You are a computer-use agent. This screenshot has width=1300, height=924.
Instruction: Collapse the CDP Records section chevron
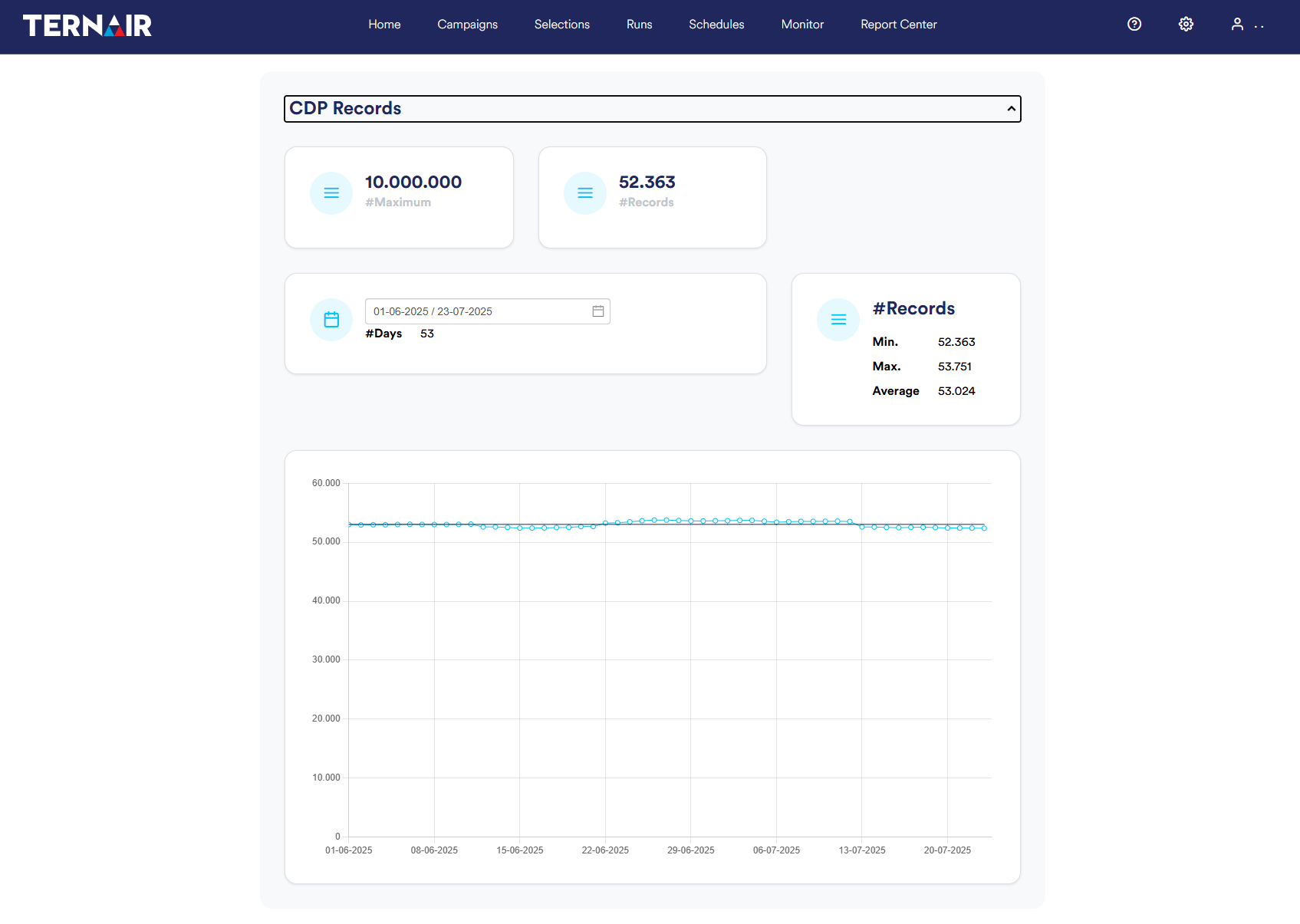(x=1011, y=109)
